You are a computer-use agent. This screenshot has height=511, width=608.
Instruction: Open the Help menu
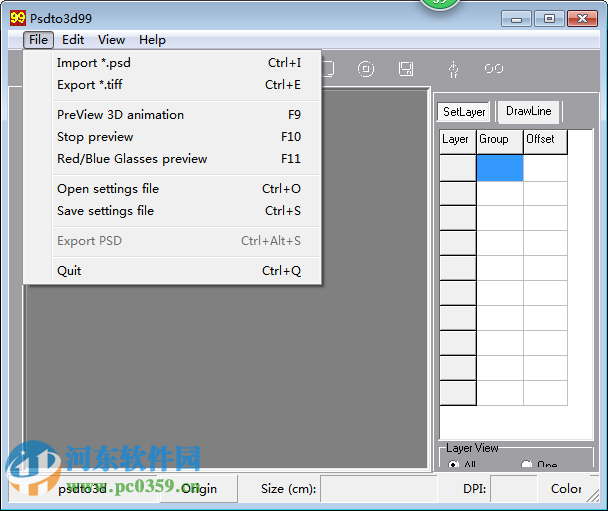(152, 40)
